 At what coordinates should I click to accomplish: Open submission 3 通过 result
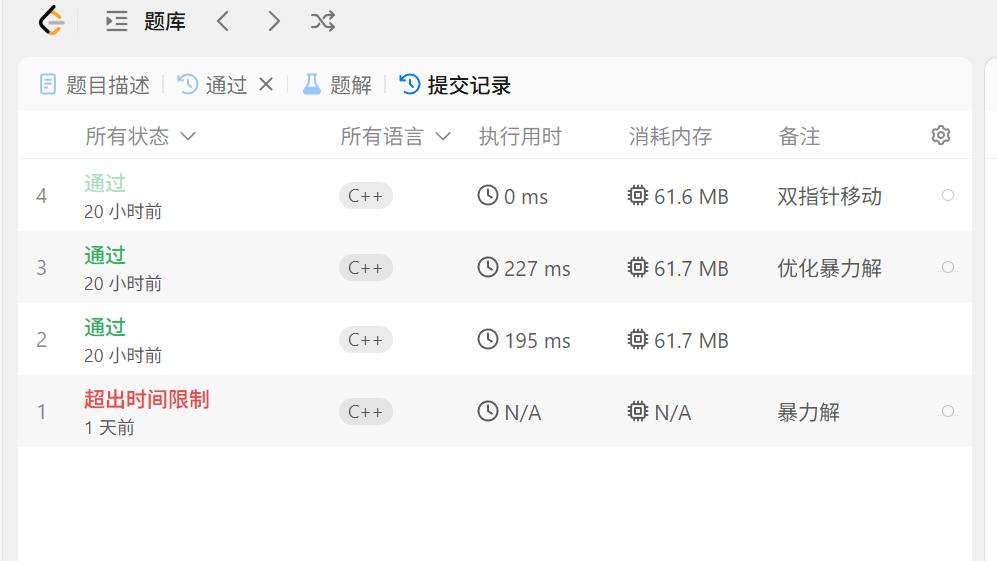(x=105, y=256)
